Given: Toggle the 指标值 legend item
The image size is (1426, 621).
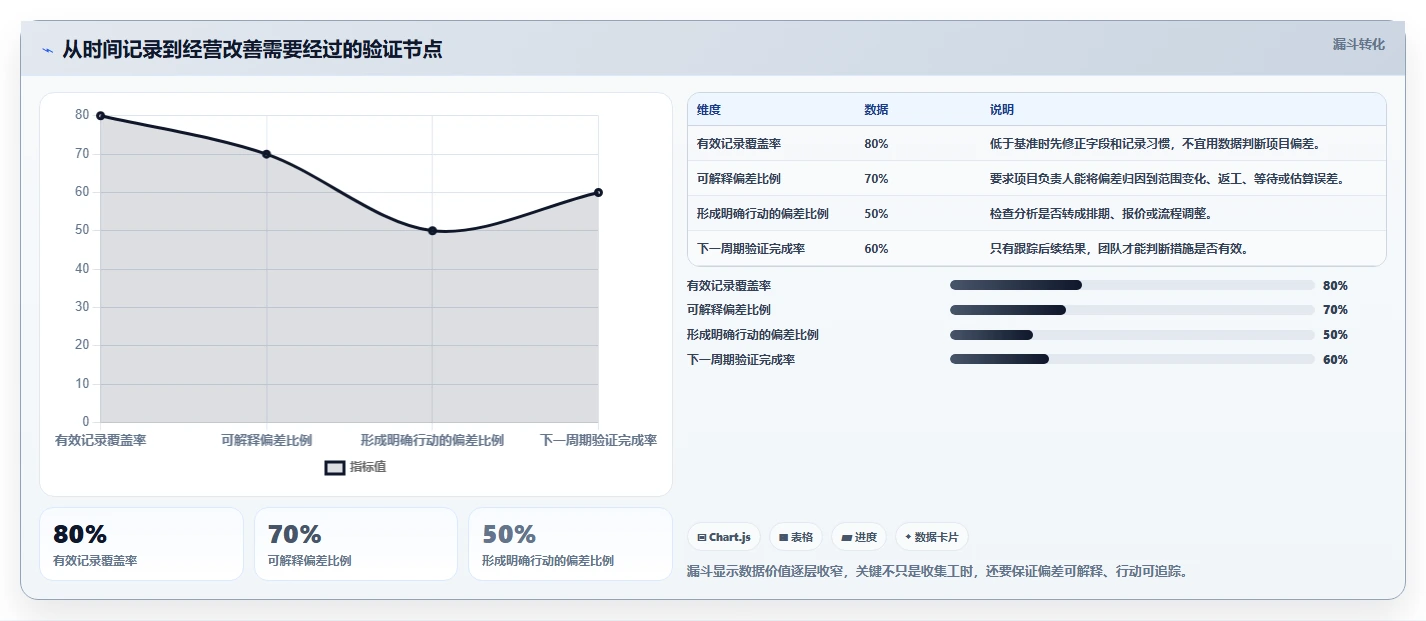Looking at the screenshot, I should (355, 467).
